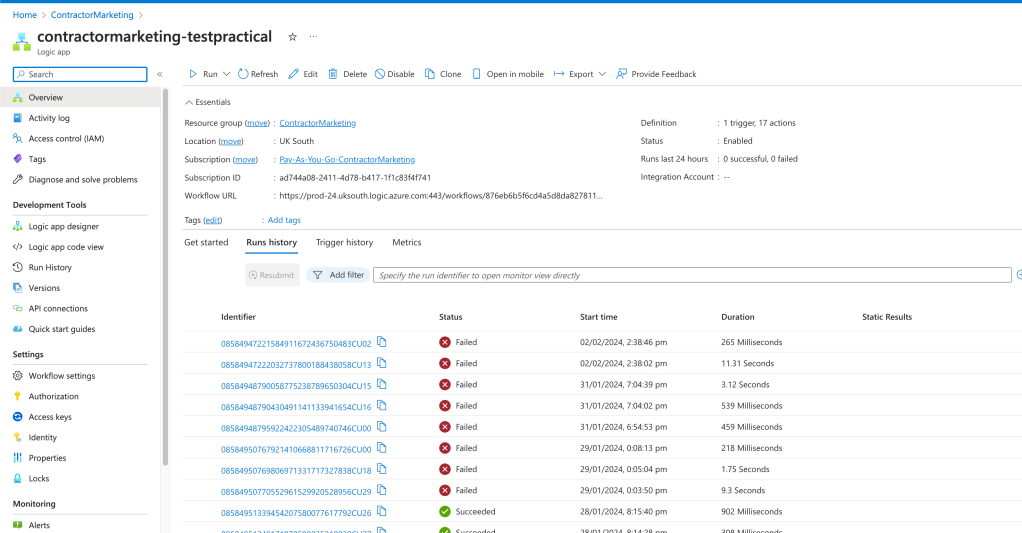Click edit link next to Tags
Screen dimensions: 1022x533
212,220
